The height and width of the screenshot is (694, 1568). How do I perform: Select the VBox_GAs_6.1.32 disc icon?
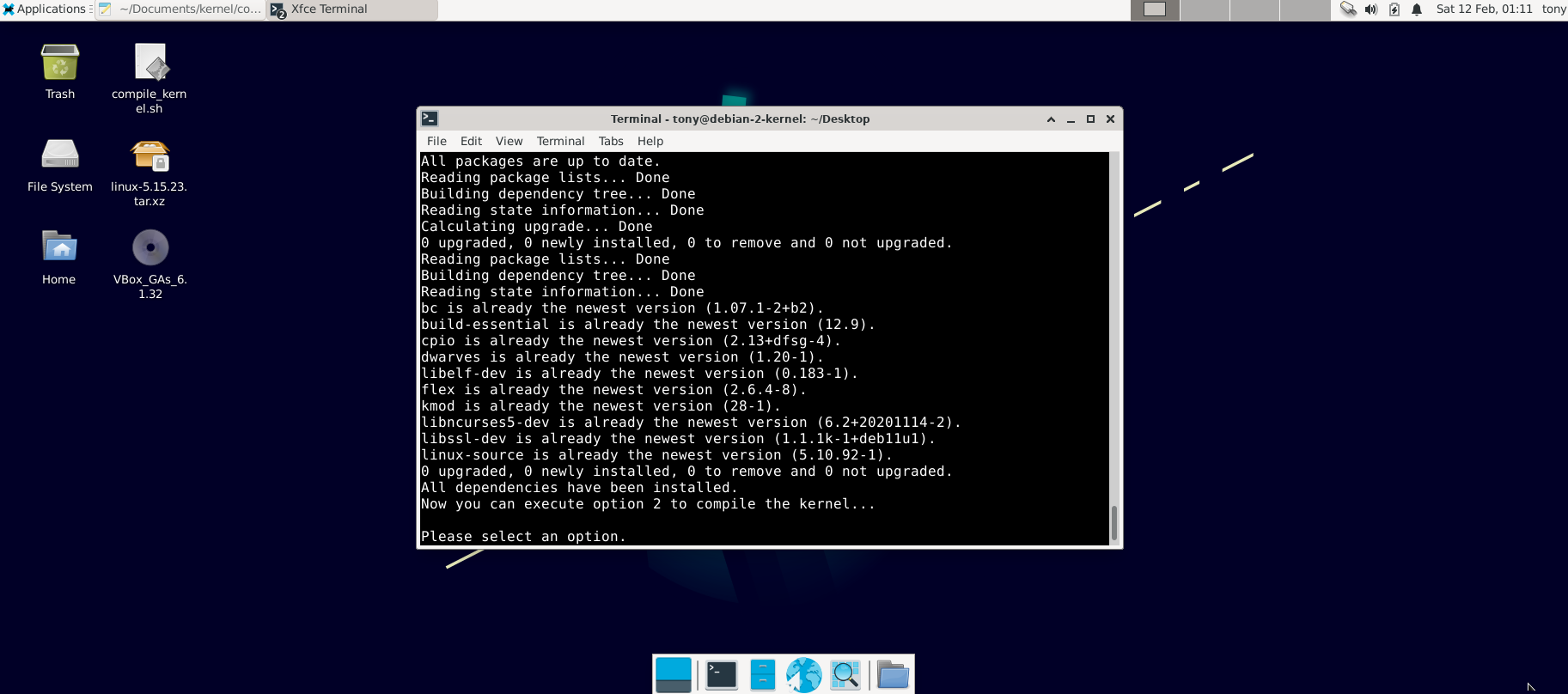coord(150,247)
